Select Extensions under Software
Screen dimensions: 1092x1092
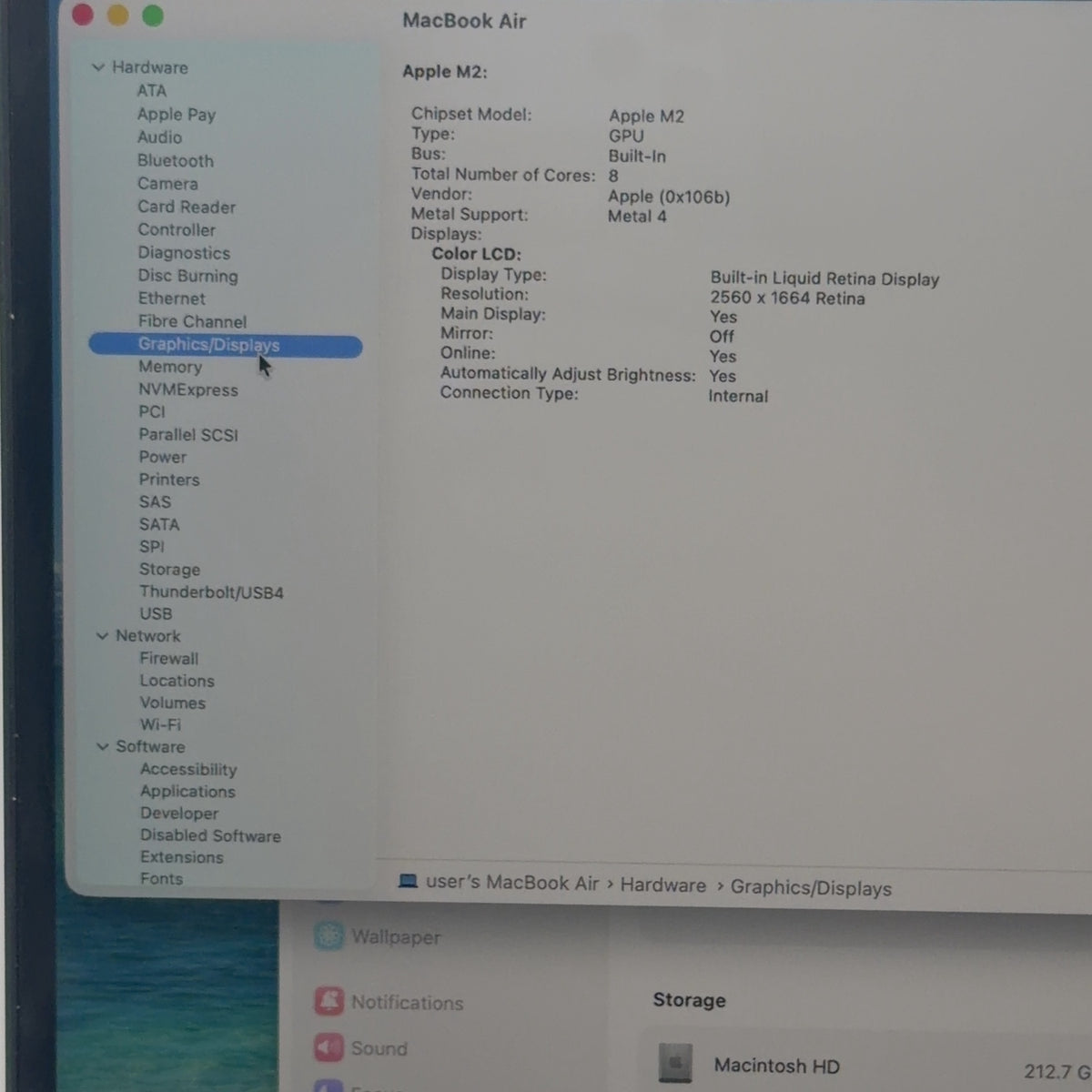[182, 857]
